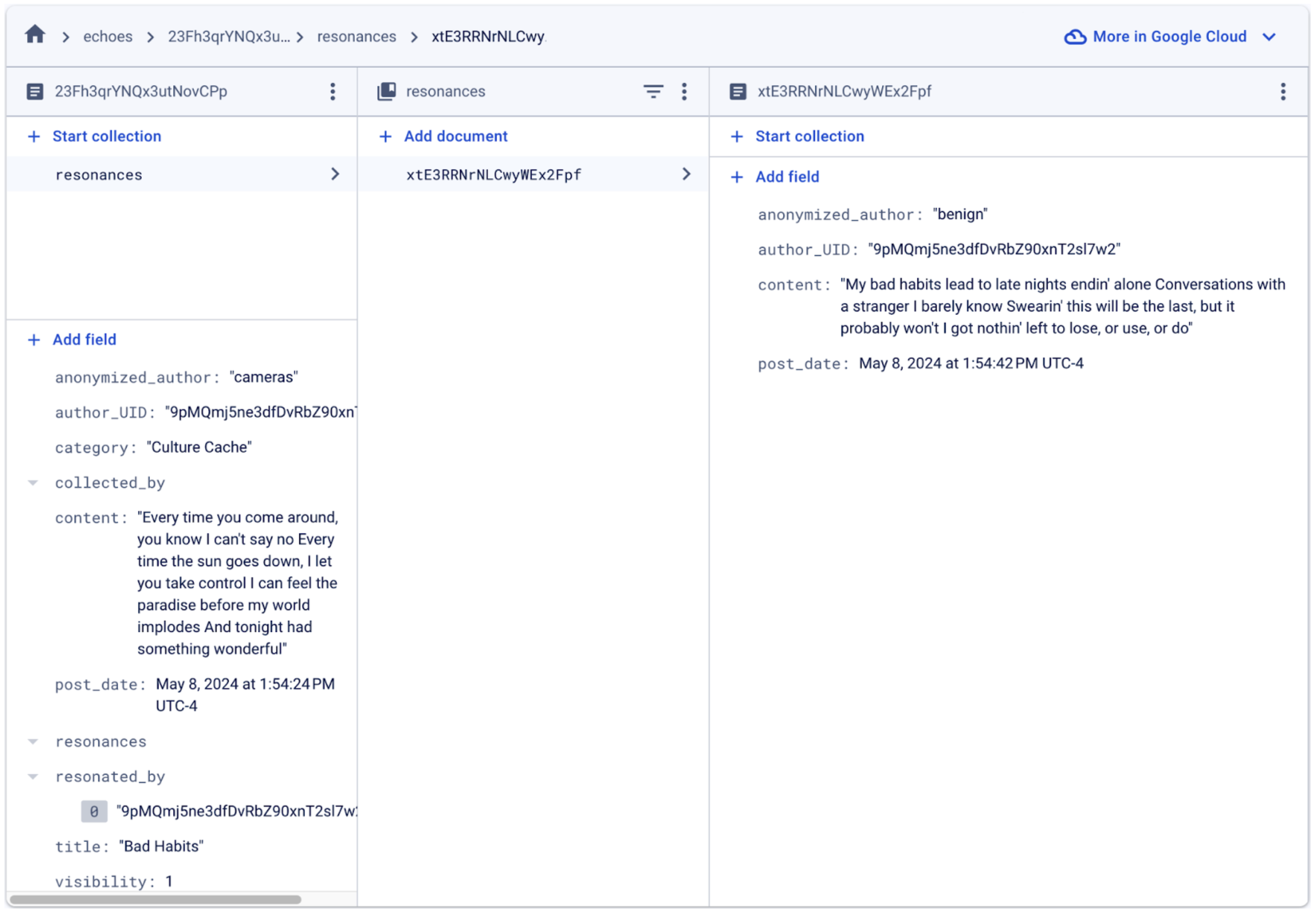Open the resonances collection options menu

pyautogui.click(x=684, y=91)
